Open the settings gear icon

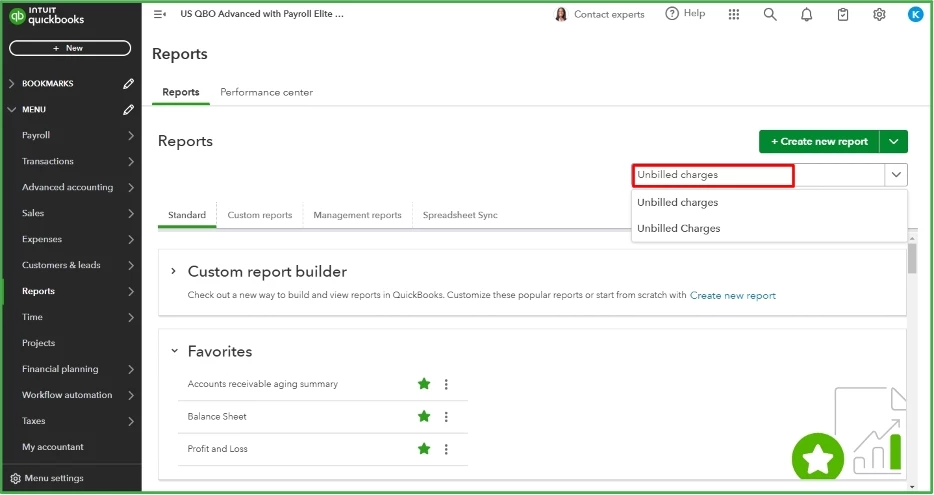click(x=879, y=14)
